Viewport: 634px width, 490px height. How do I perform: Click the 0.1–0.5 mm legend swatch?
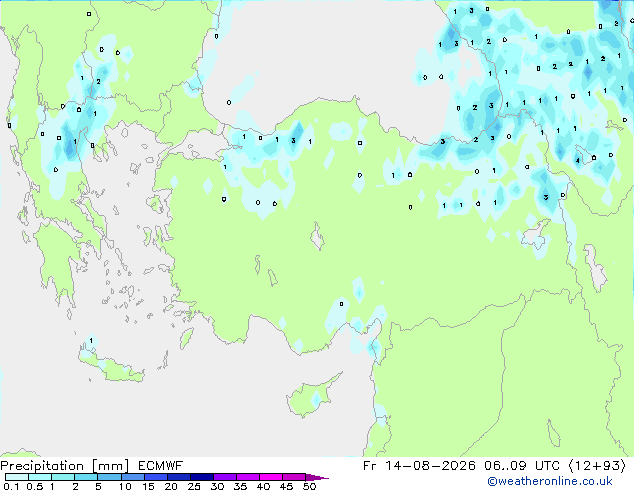[x=17, y=477]
